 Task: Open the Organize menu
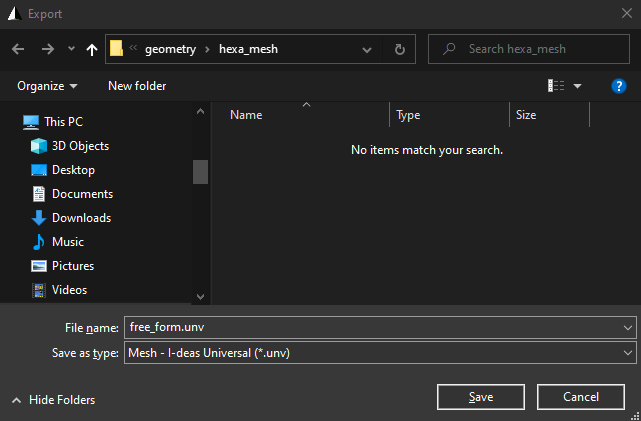[47, 86]
